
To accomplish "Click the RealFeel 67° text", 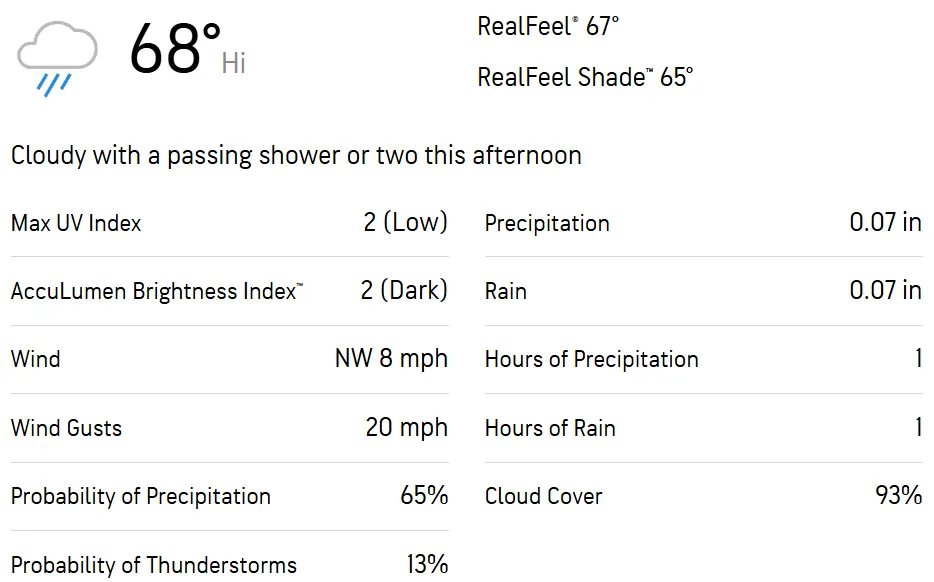I will pyautogui.click(x=548, y=27).
